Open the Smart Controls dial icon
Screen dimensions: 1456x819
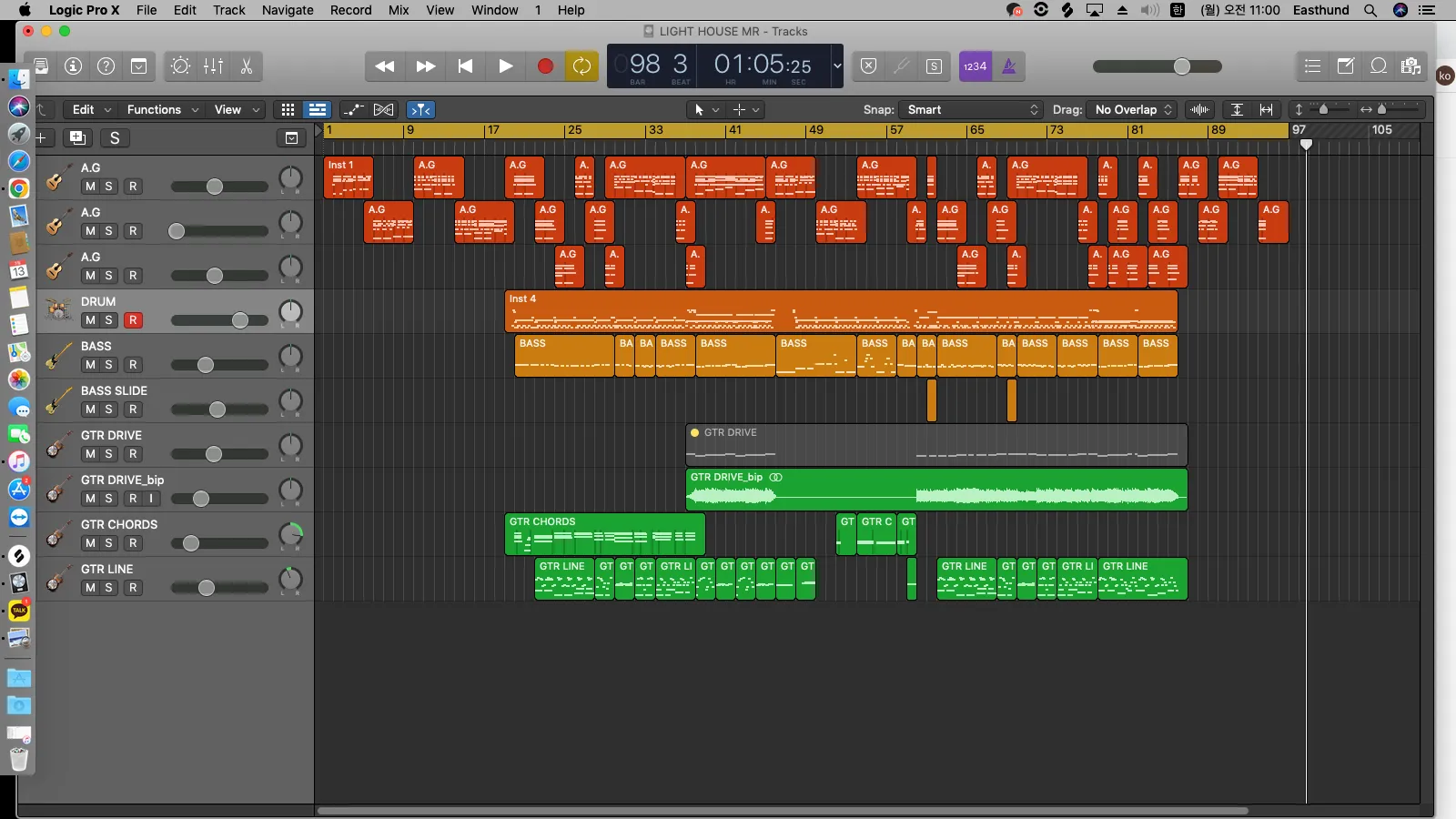(180, 66)
